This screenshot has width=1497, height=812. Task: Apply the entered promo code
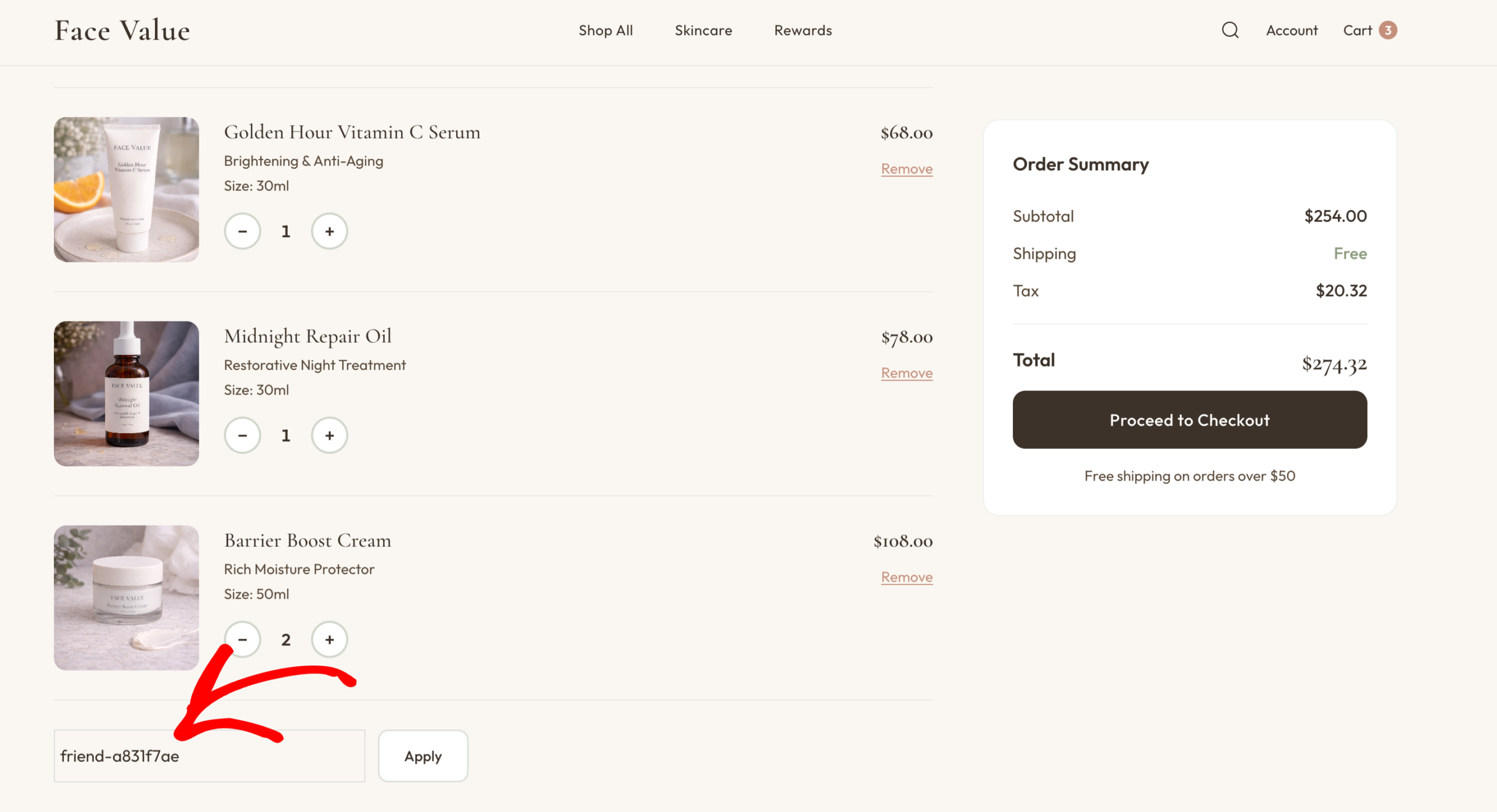pyautogui.click(x=423, y=756)
